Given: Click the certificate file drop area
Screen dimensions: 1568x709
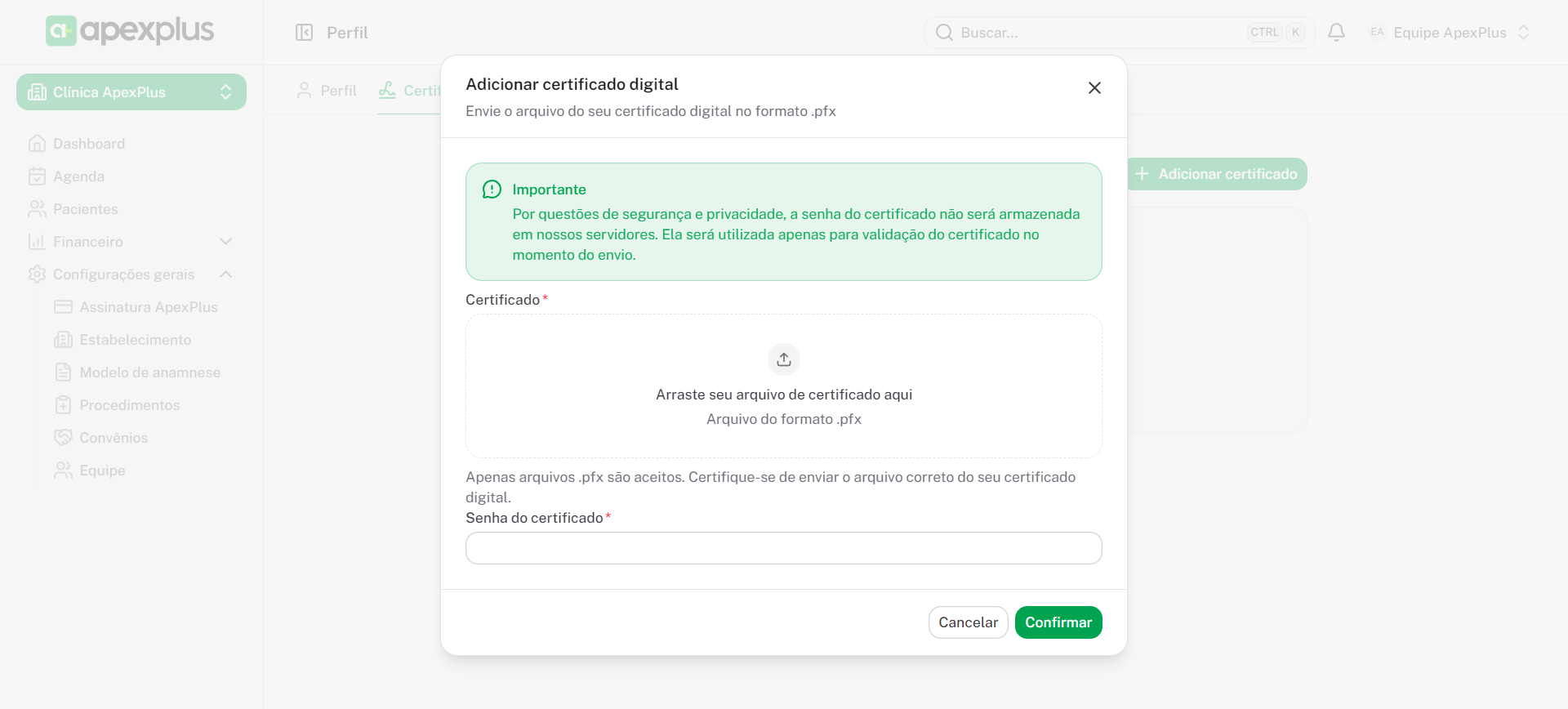Looking at the screenshot, I should tap(783, 408).
